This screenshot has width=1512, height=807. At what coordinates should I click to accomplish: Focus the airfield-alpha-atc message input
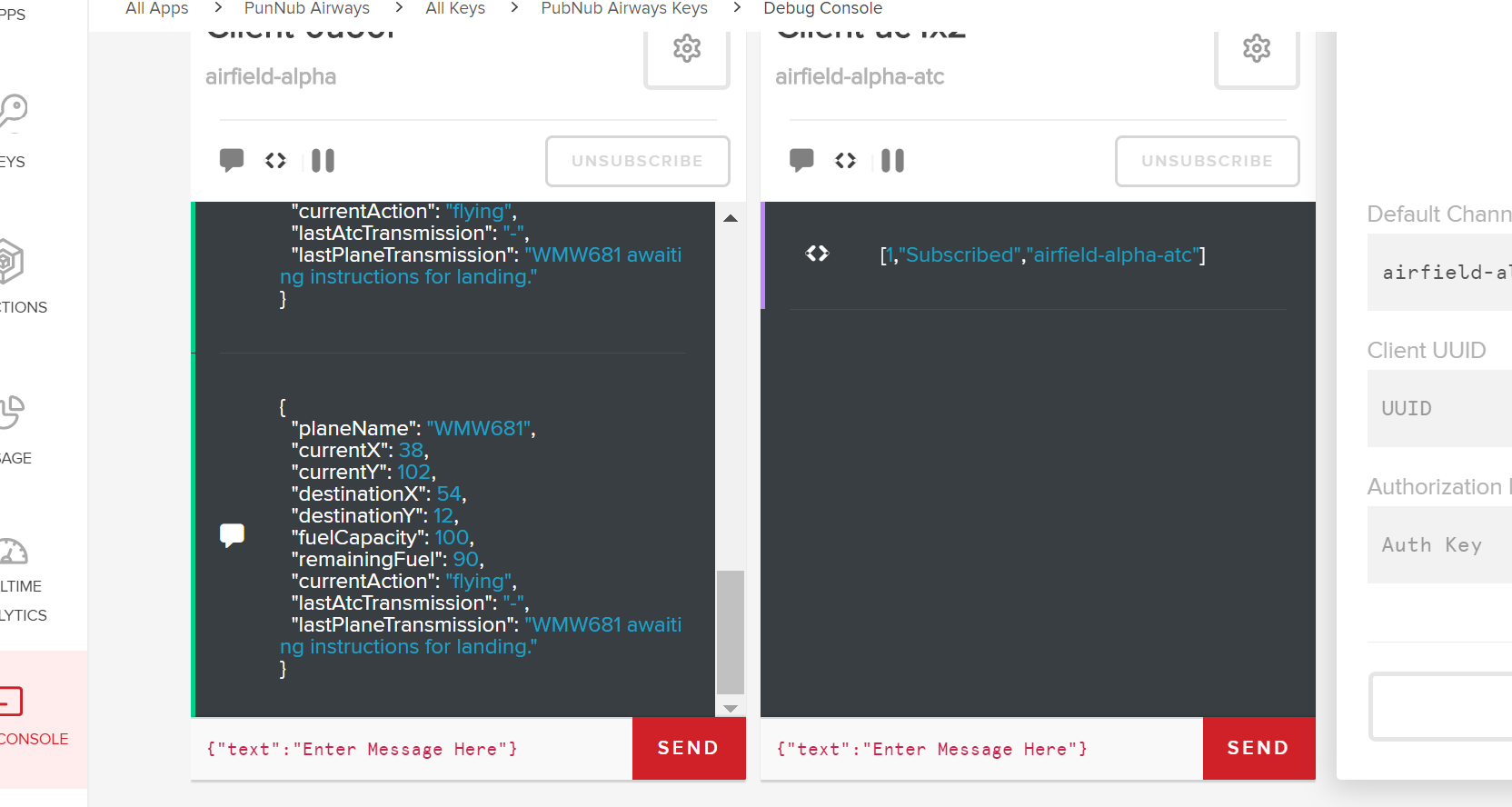click(x=980, y=749)
